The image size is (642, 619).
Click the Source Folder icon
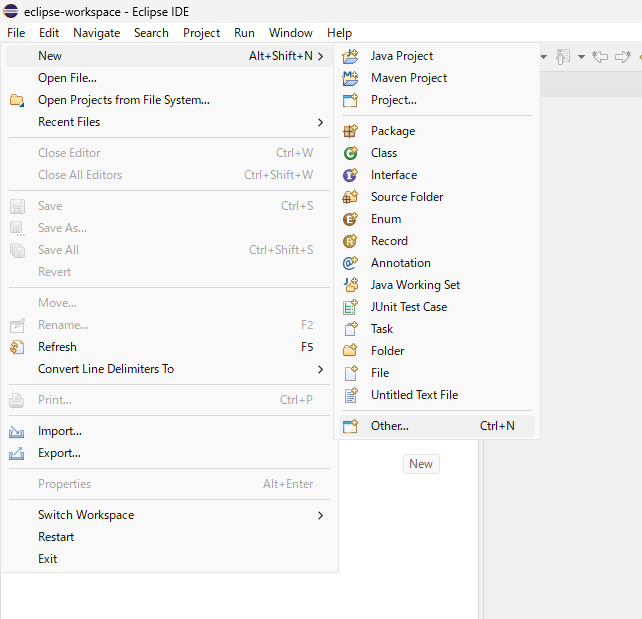coord(350,197)
